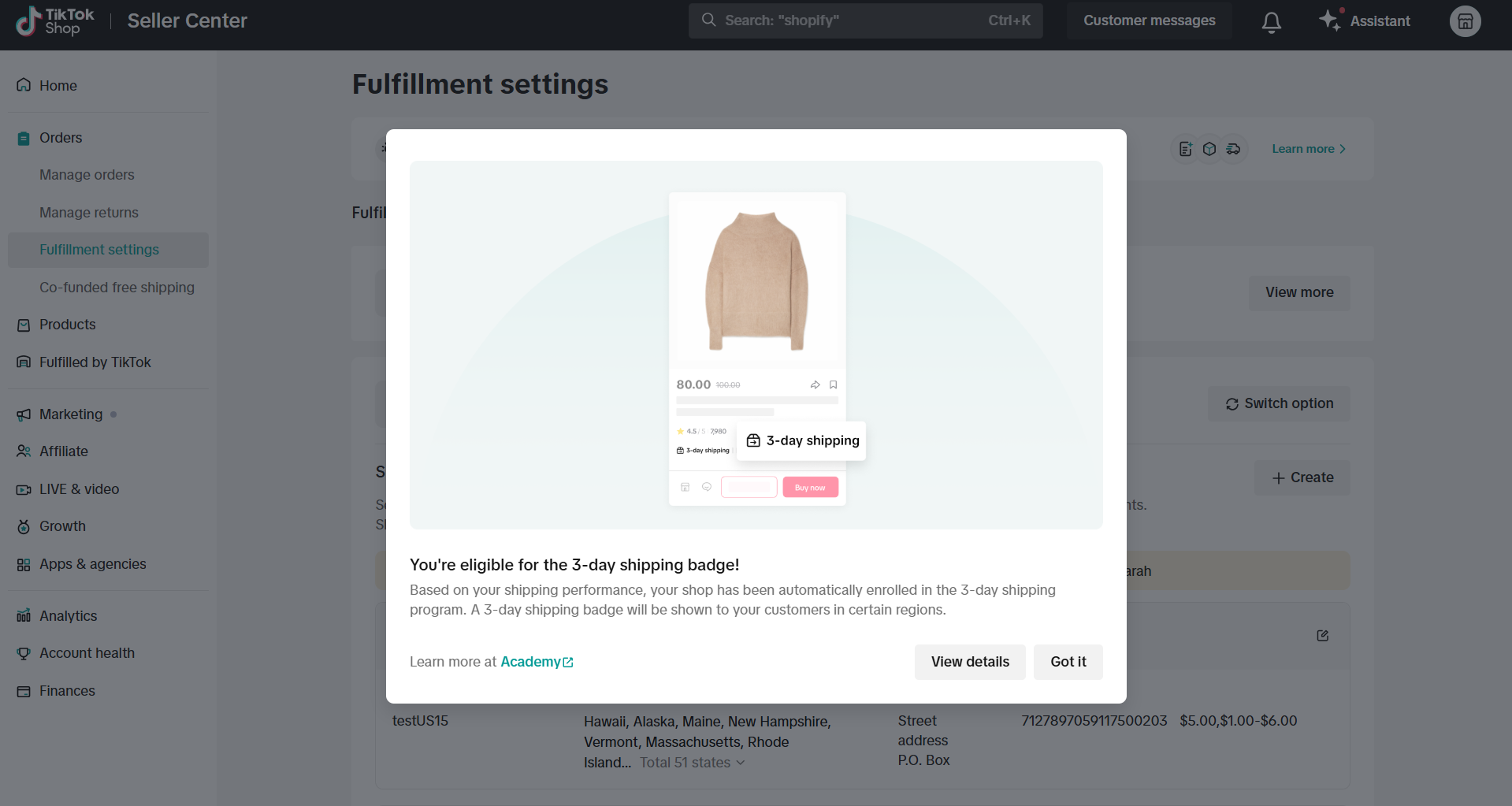Click the sweater product image

756,281
